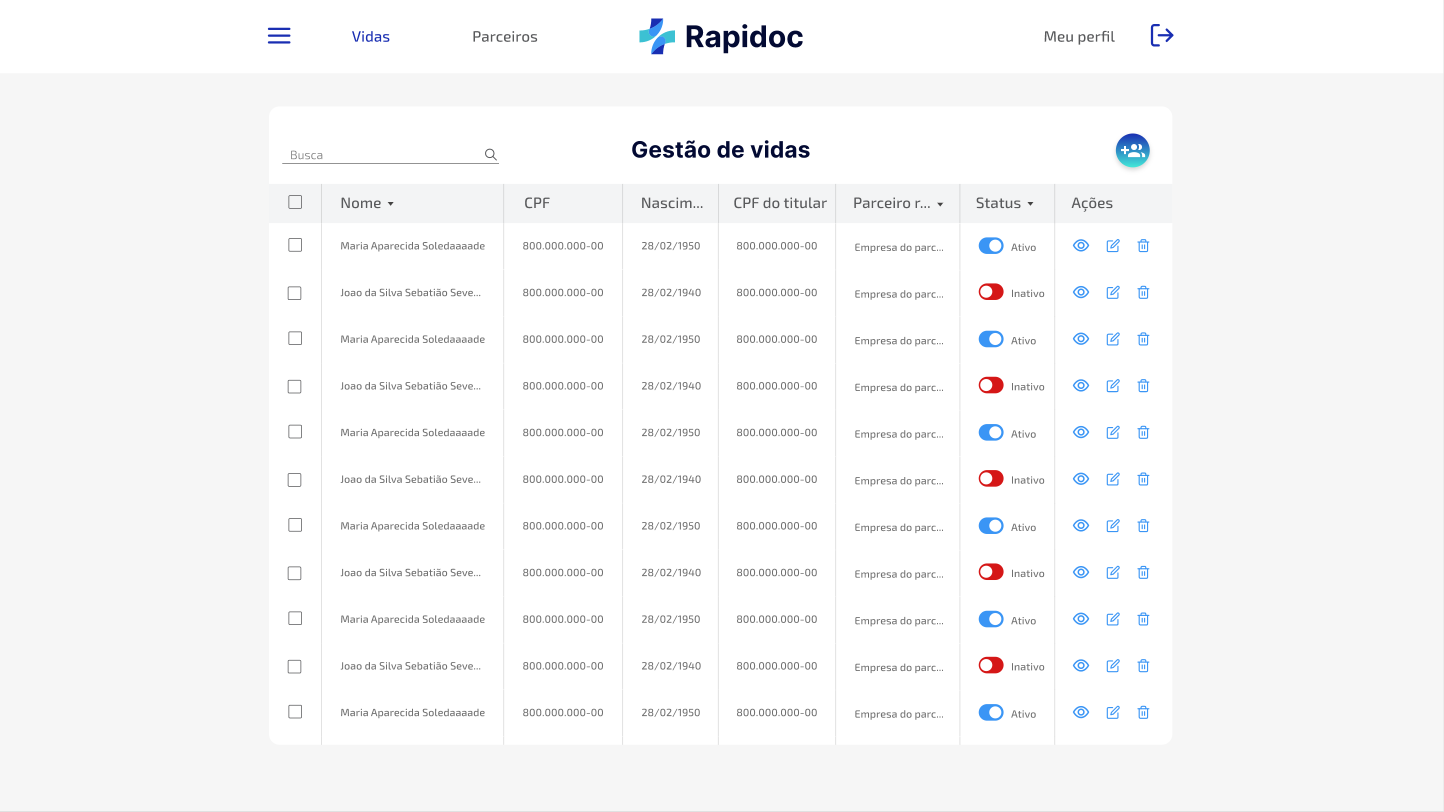The image size is (1444, 812).
Task: Click the trash icon in fourth row
Action: point(1143,386)
